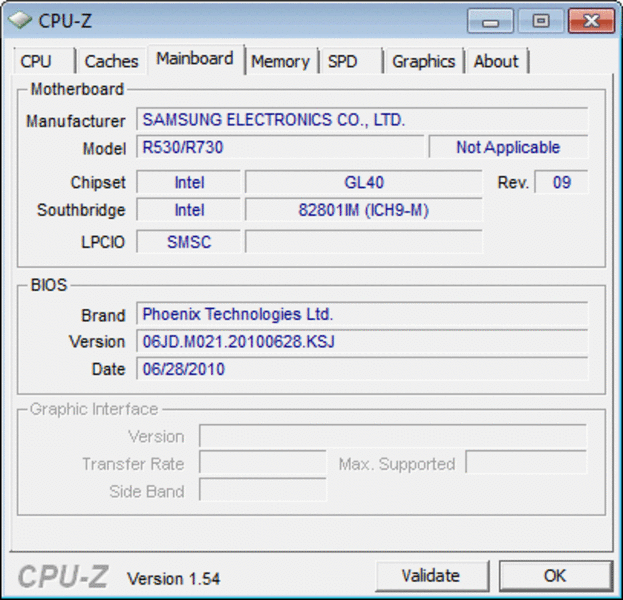
Task: Click the Validate button
Action: tap(431, 576)
